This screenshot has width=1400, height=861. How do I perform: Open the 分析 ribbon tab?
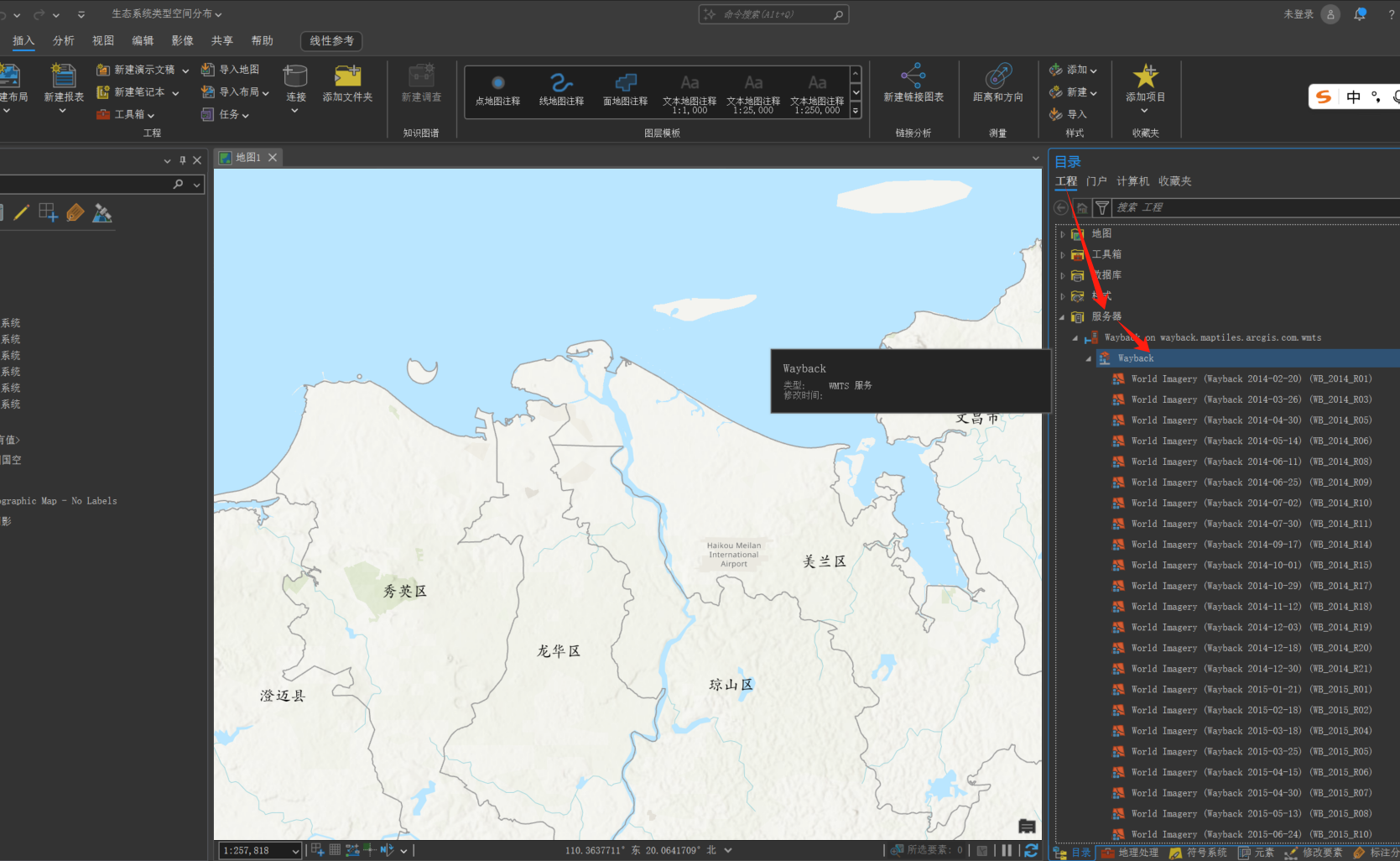pos(64,40)
